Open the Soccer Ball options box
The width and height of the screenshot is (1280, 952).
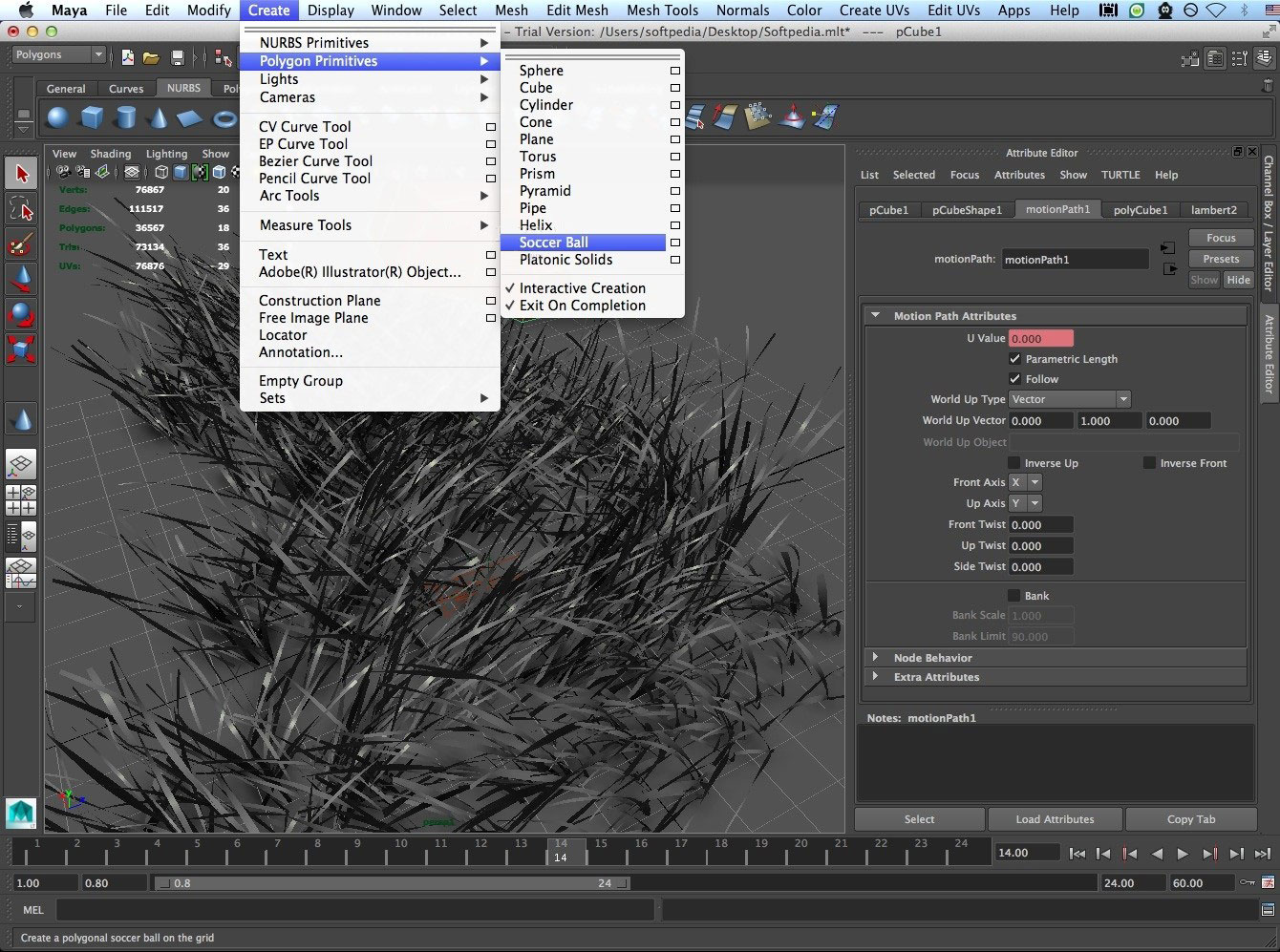tap(675, 243)
